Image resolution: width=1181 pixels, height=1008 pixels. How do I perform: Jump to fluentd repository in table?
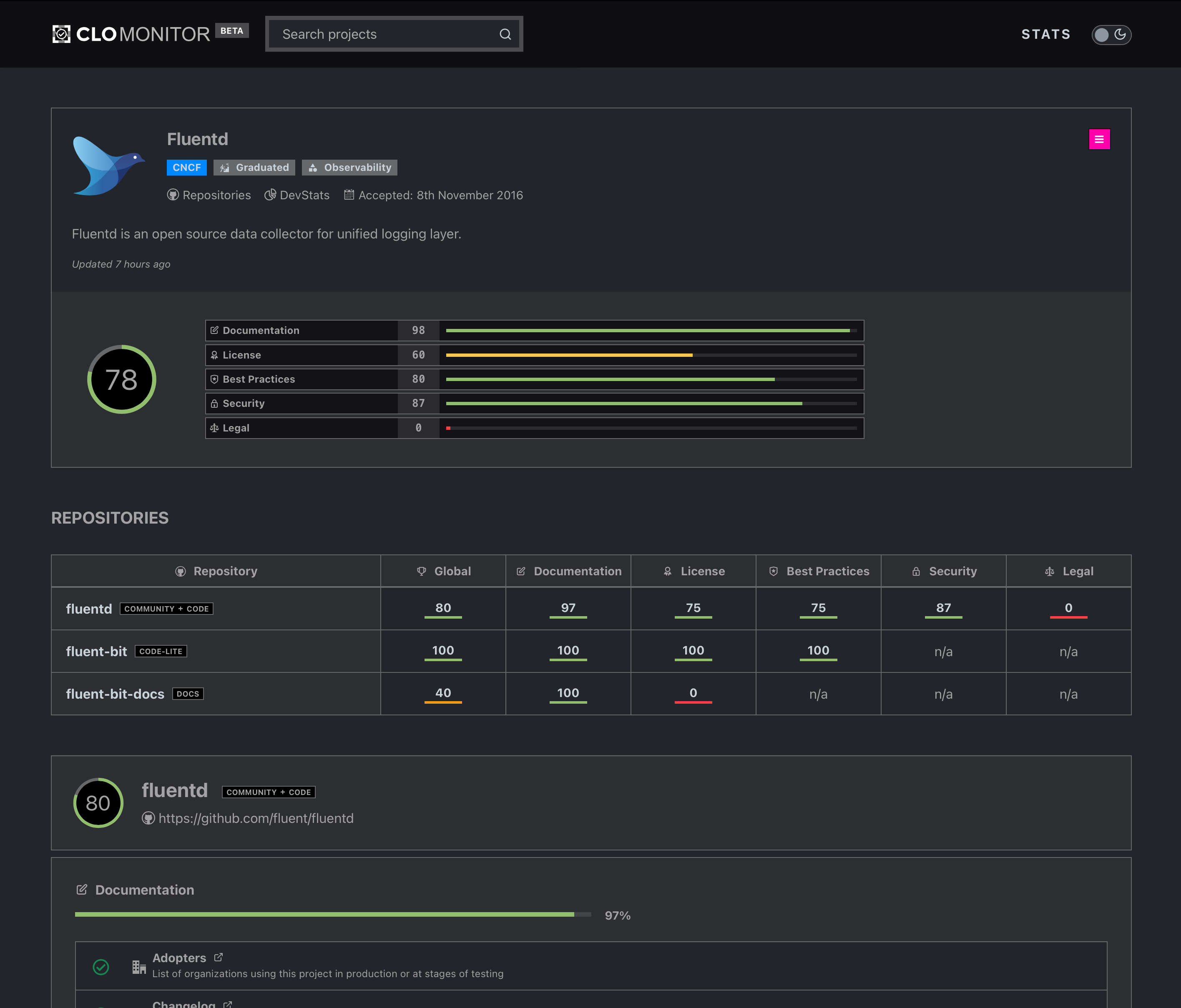89,609
